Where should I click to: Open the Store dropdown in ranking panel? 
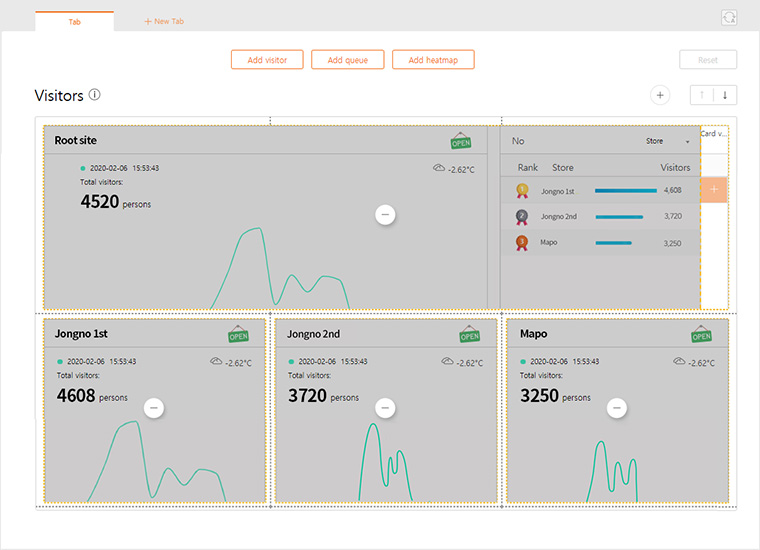coord(667,141)
